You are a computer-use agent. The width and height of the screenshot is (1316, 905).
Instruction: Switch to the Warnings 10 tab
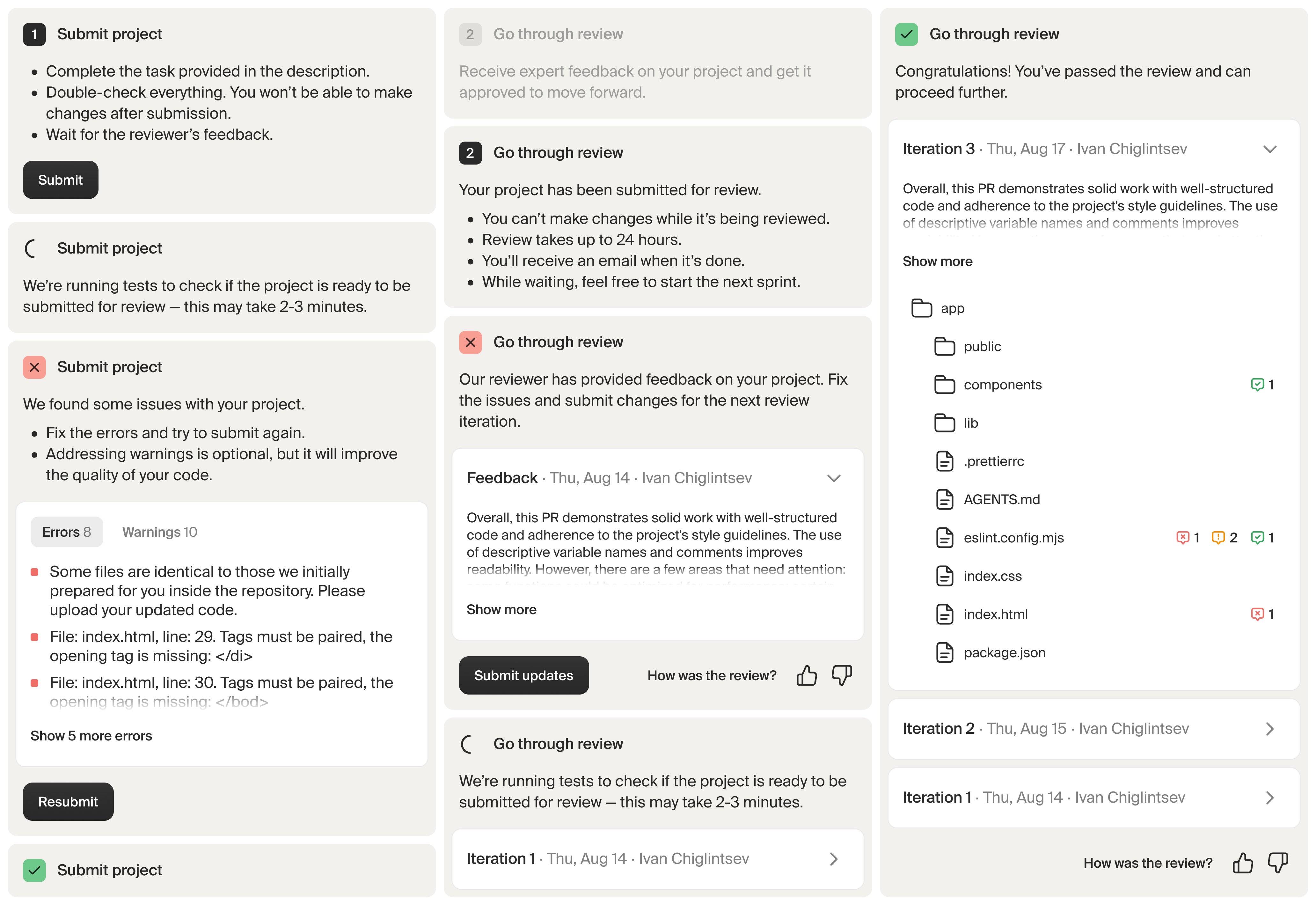tap(159, 532)
